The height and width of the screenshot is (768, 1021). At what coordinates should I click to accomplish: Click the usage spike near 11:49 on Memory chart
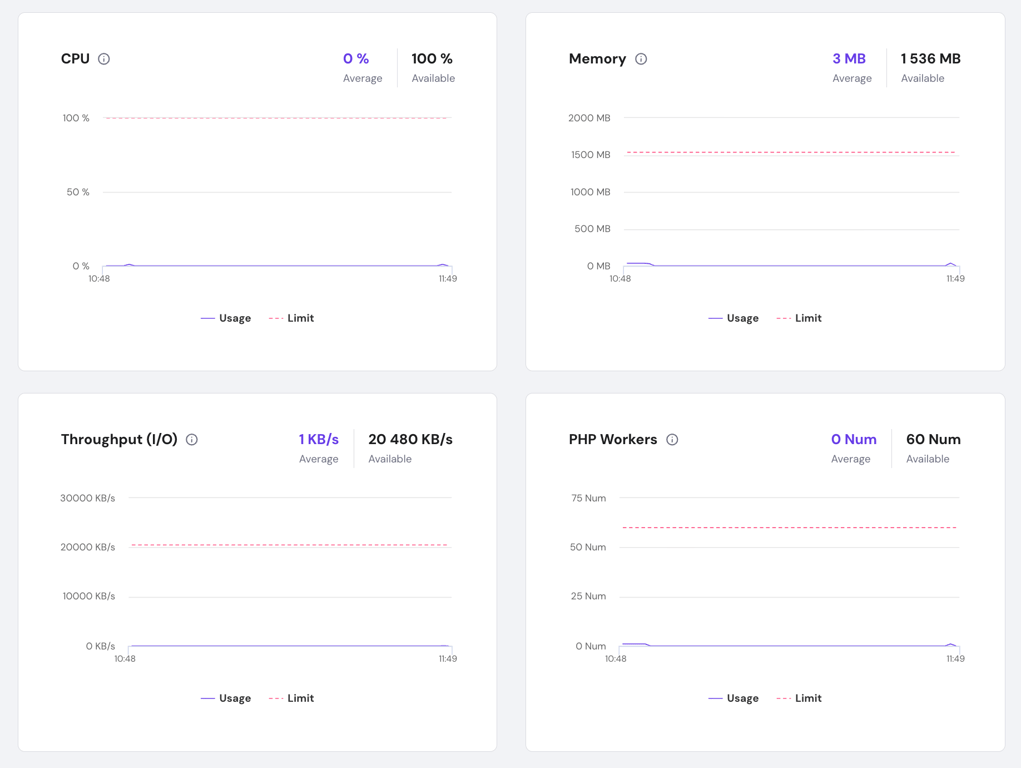pos(952,262)
